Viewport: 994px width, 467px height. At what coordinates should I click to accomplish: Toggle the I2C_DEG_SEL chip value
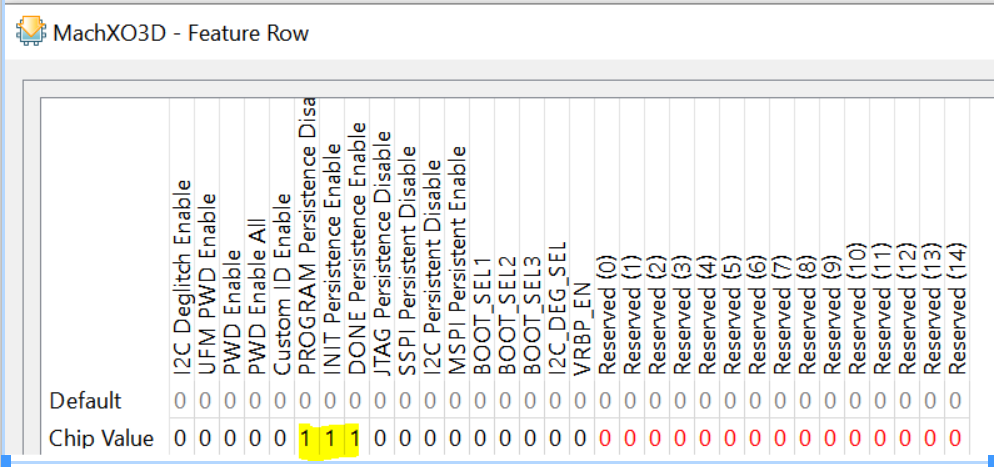(x=555, y=438)
